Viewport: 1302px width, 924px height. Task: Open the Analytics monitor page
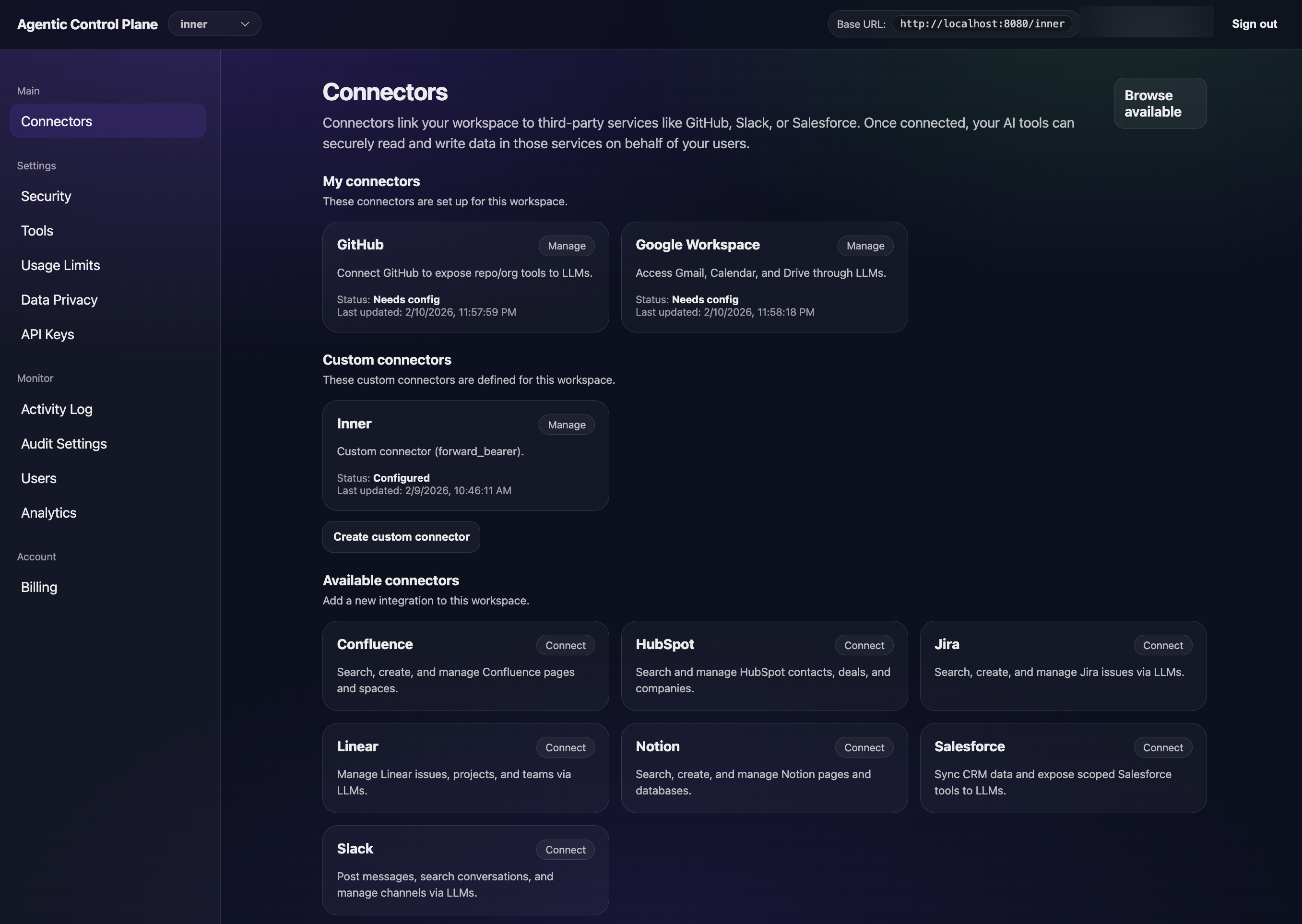(49, 512)
